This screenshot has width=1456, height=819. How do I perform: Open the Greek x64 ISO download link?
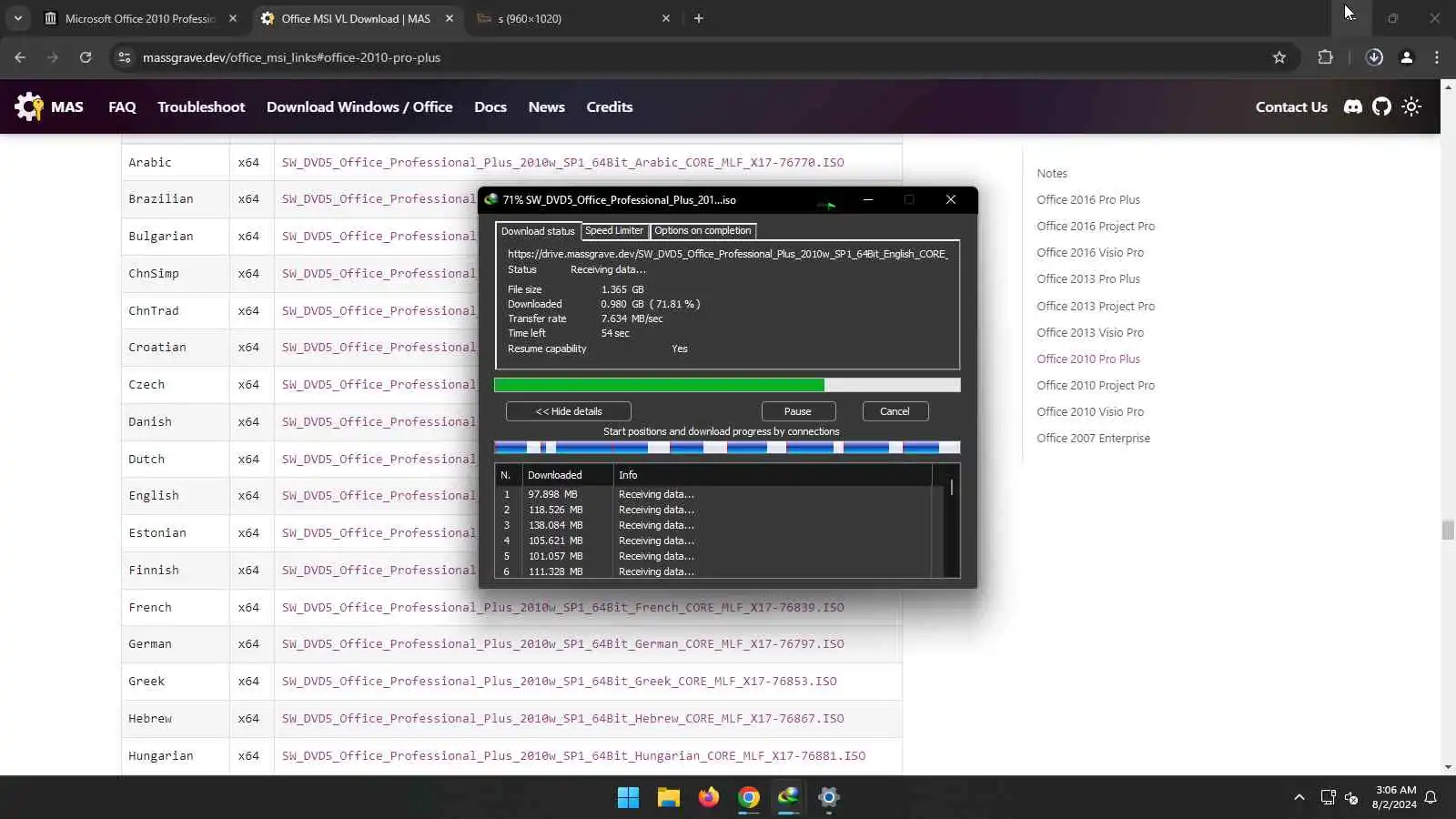pyautogui.click(x=559, y=682)
